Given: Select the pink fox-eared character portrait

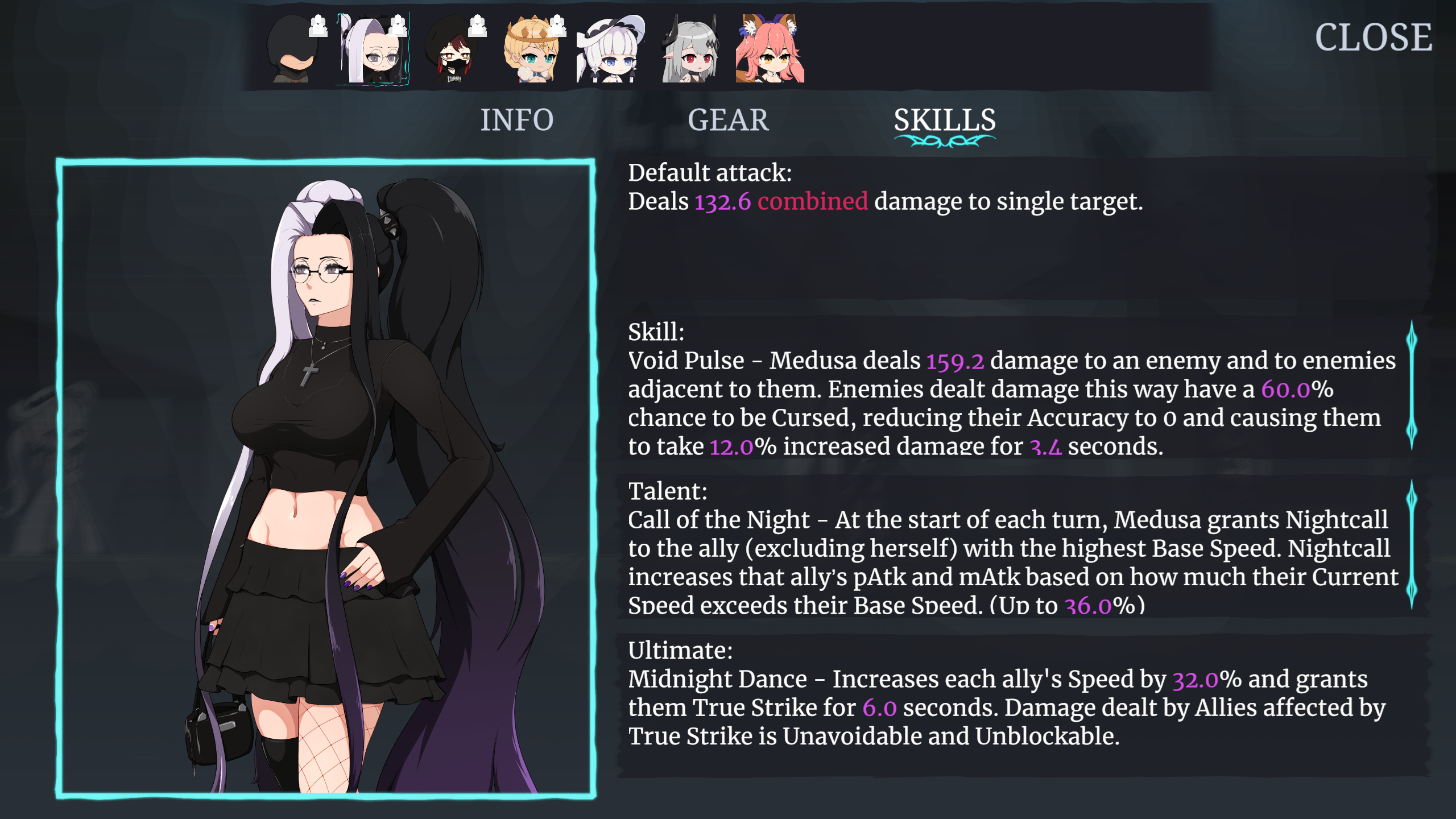Looking at the screenshot, I should tap(770, 49).
